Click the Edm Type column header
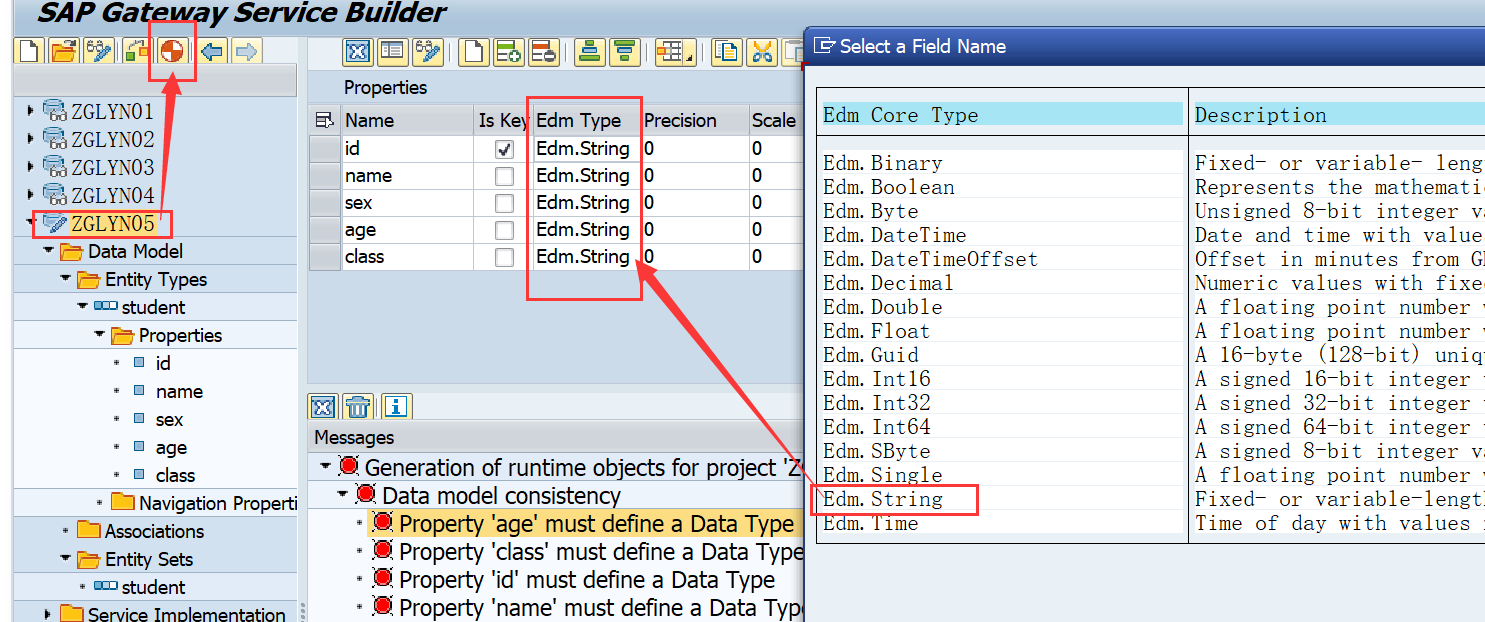Image resolution: width=1485 pixels, height=622 pixels. point(587,120)
